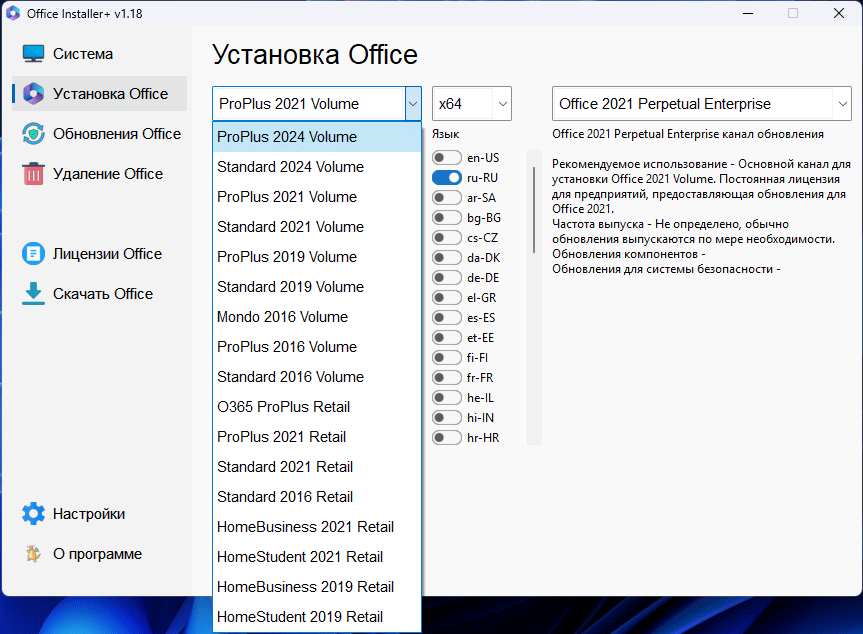Click the Настройки gear icon
Image resolution: width=863 pixels, height=634 pixels.
pos(34,513)
